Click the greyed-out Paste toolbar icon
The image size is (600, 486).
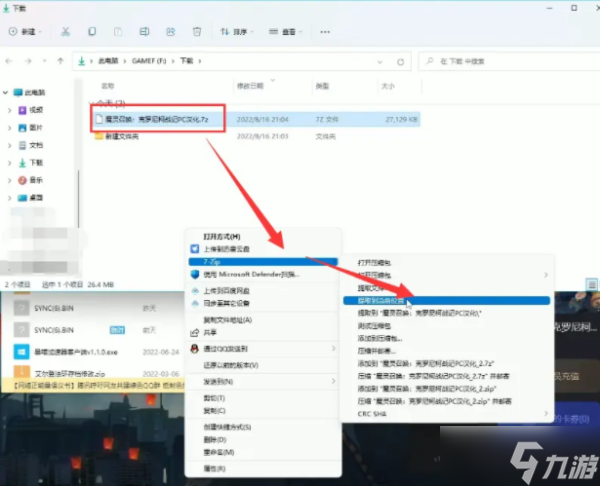click(118, 32)
